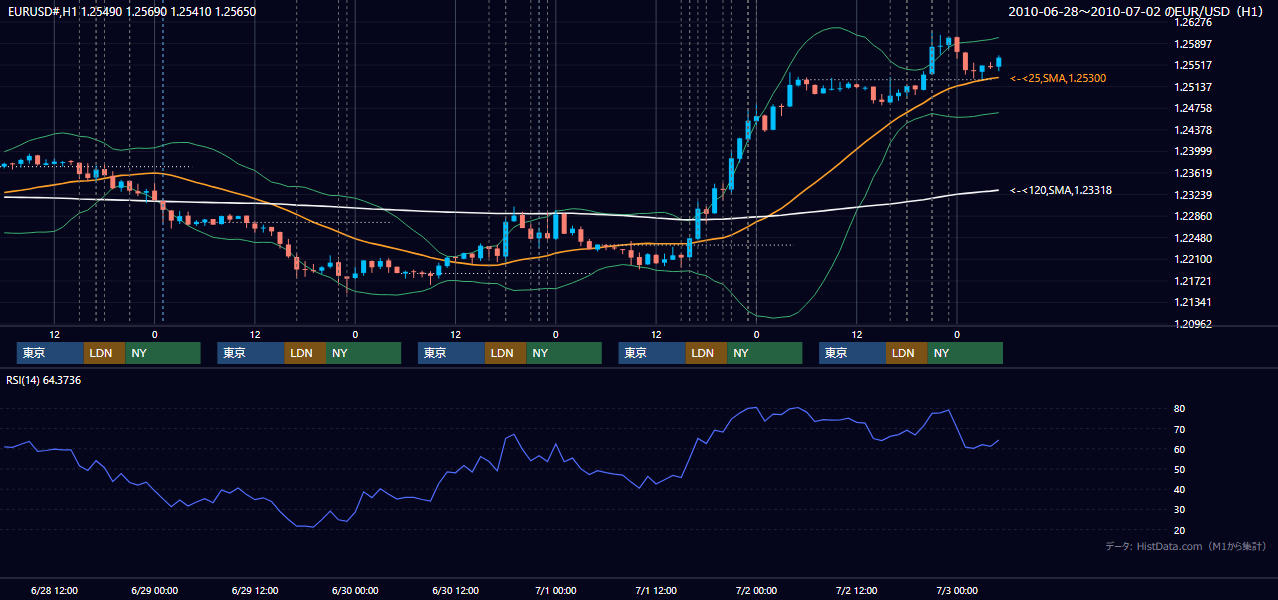Screen dimensions: 1278x600
Task: Click the 7/1 00:00 date label
Action: coord(555,590)
